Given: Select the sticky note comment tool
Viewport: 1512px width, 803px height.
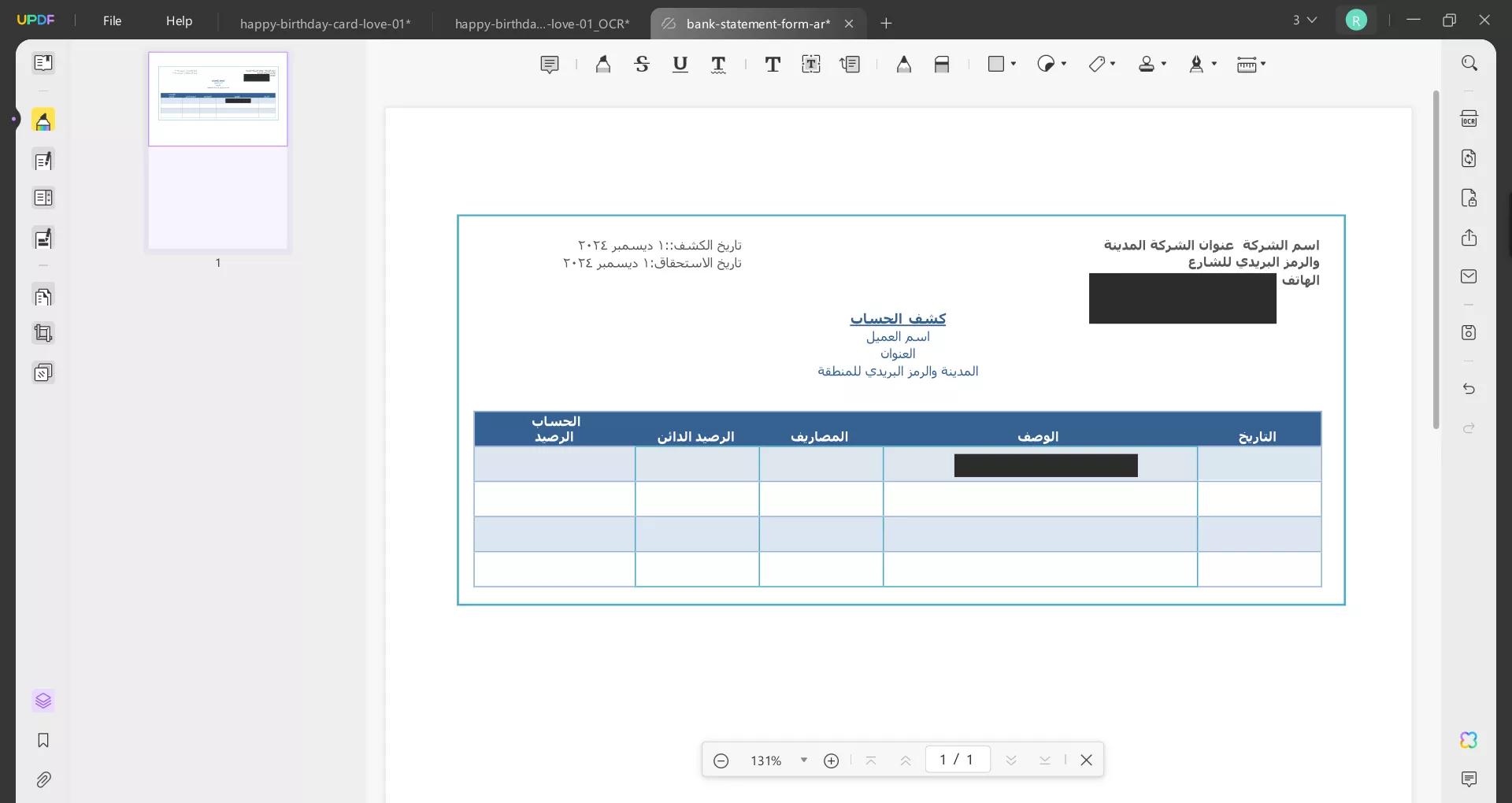Looking at the screenshot, I should click(550, 65).
